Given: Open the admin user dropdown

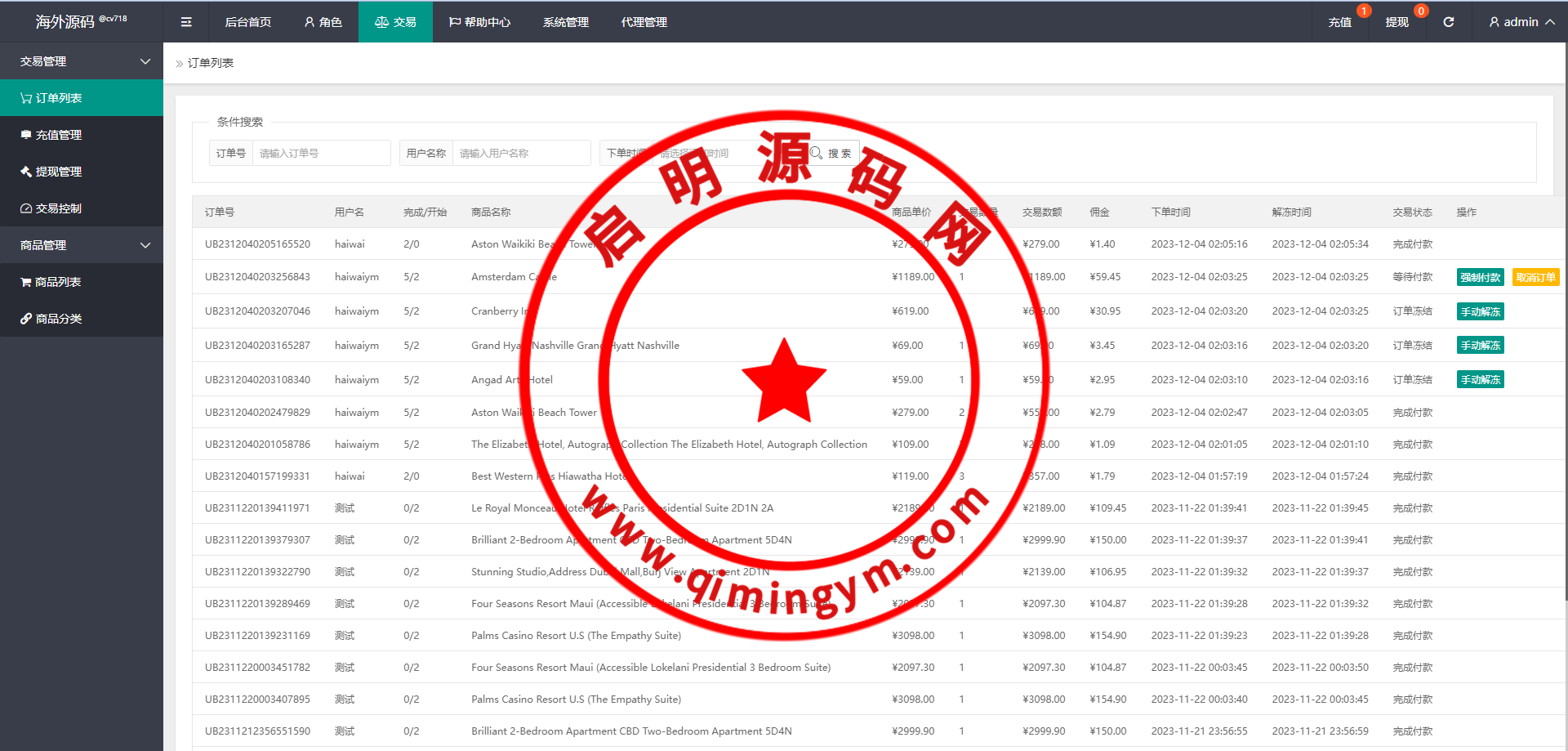Looking at the screenshot, I should pos(1521,22).
